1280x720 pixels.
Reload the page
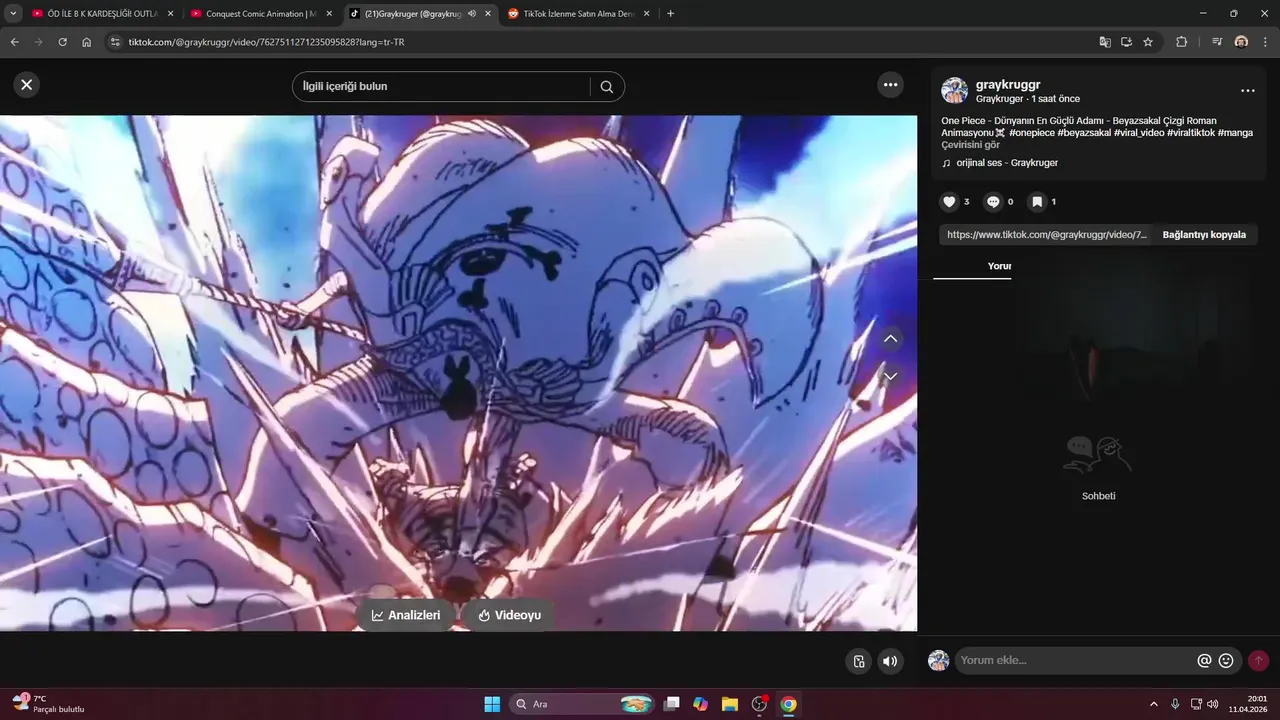click(62, 42)
